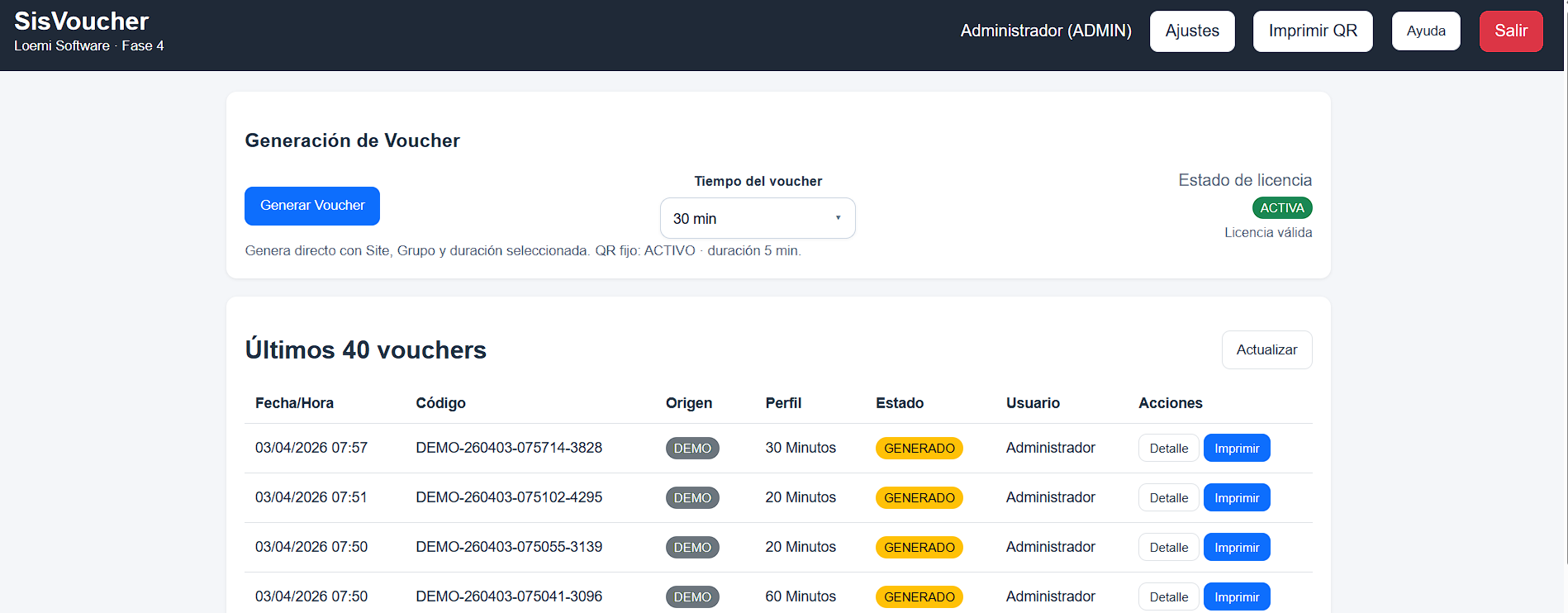
Task: Click the Perfil column header
Action: tap(783, 403)
